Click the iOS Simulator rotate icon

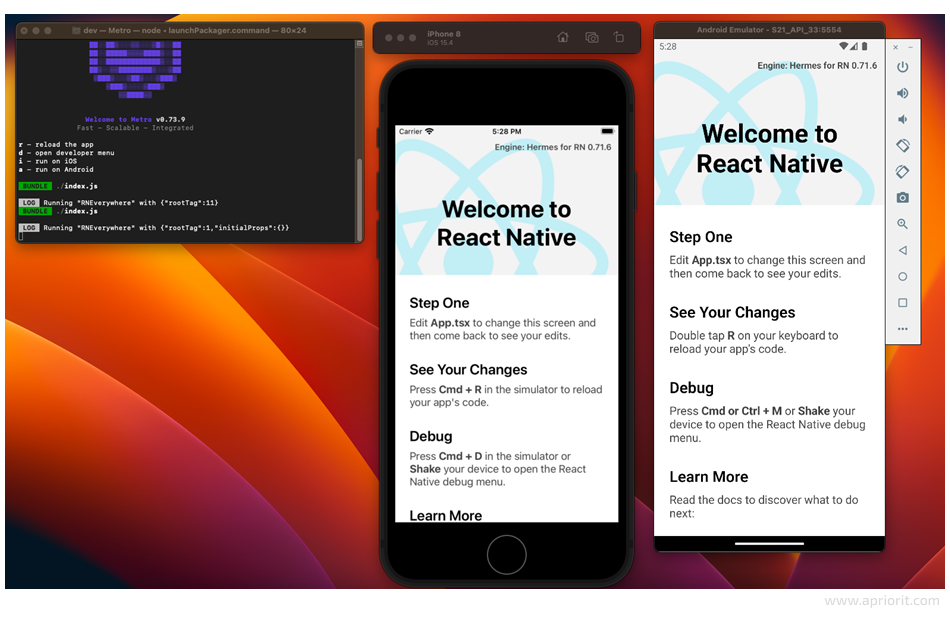pyautogui.click(x=619, y=37)
